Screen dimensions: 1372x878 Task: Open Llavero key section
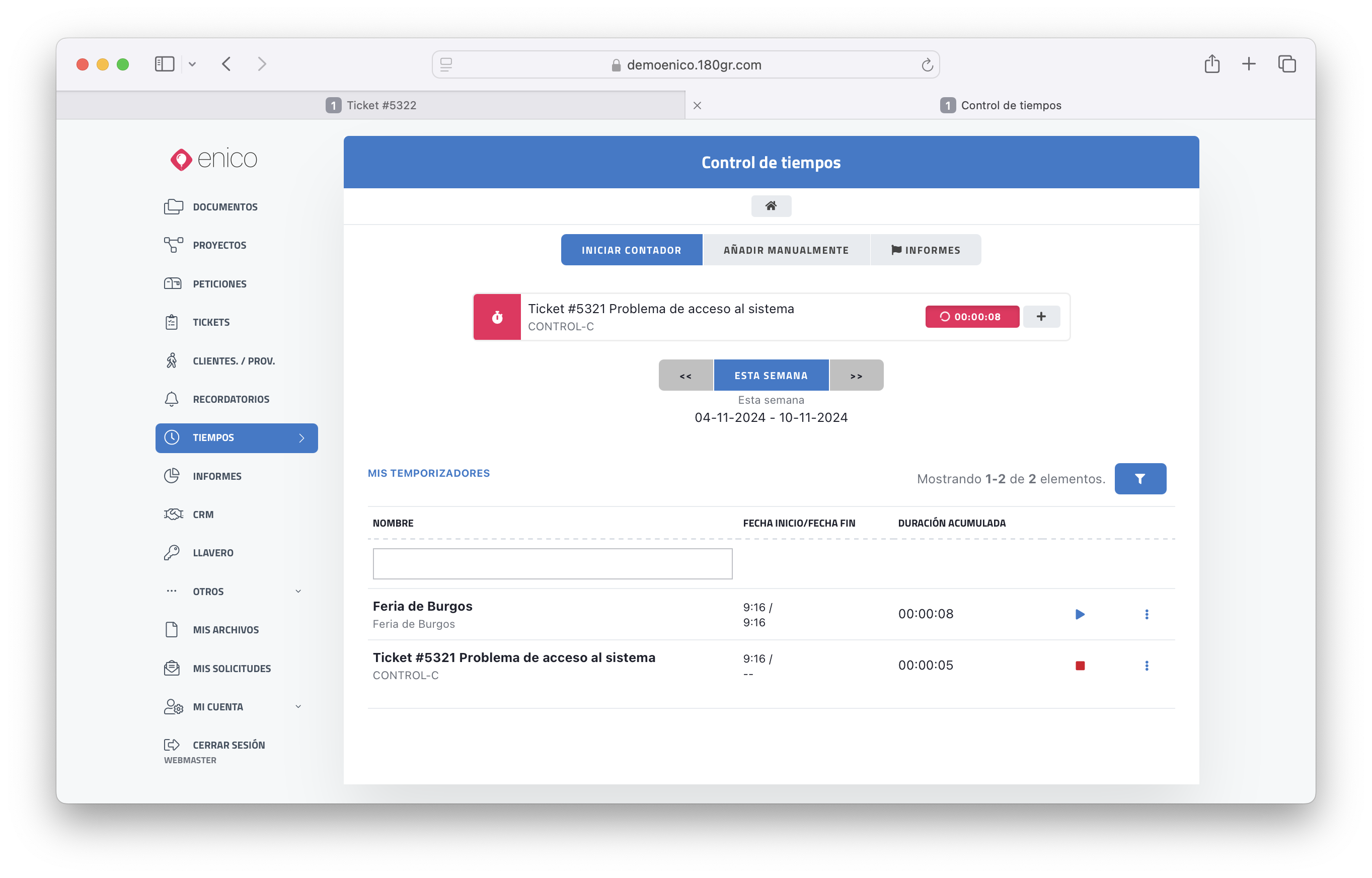[212, 552]
